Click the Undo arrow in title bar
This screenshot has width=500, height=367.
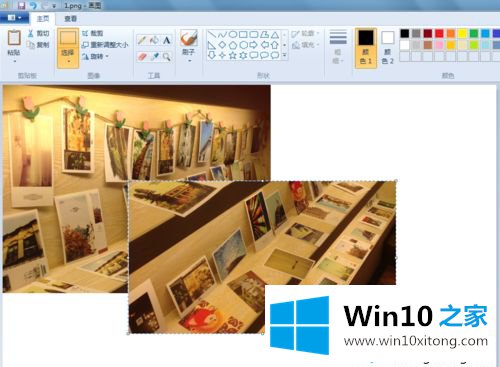33,6
